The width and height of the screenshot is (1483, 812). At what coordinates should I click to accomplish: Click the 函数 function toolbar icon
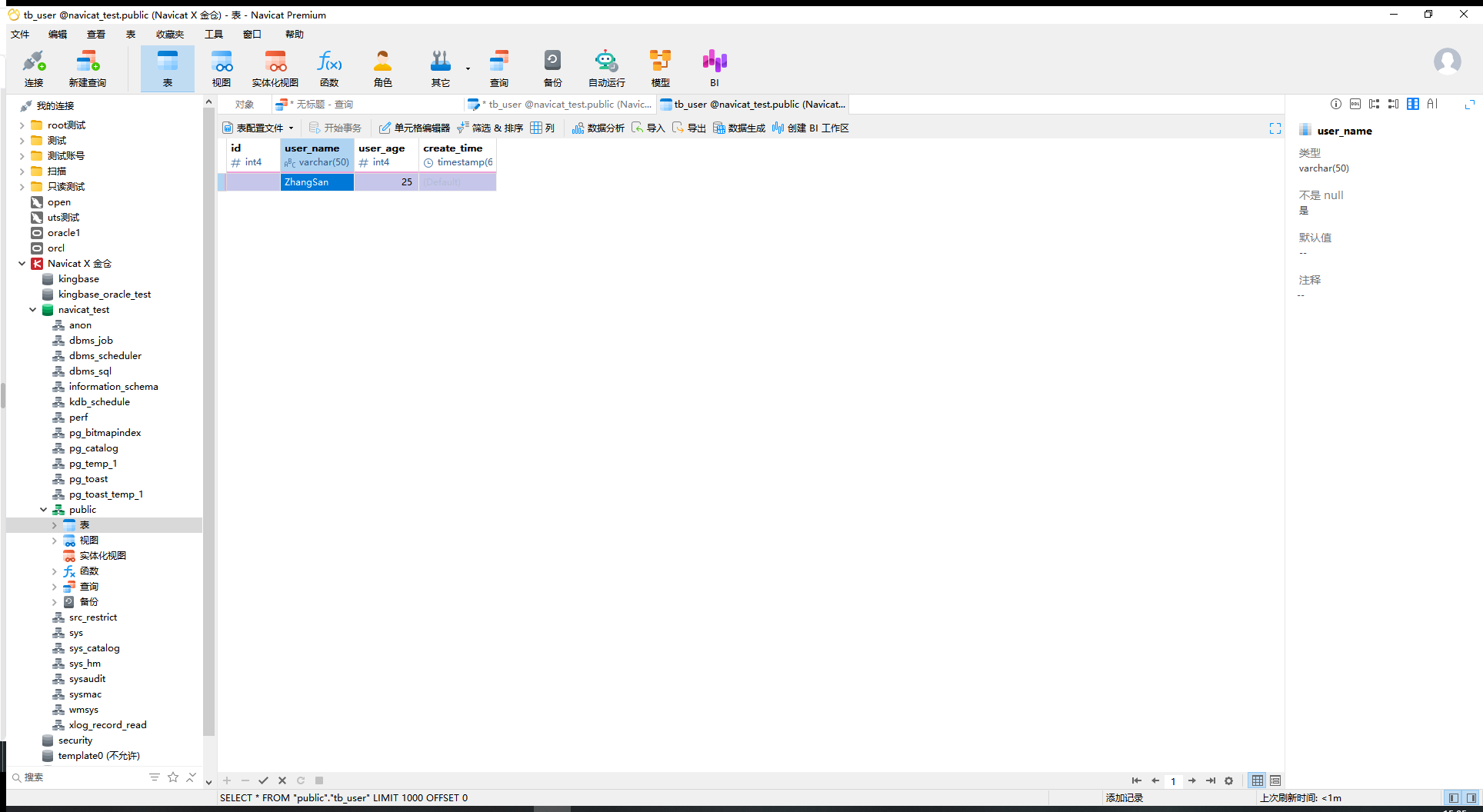(x=329, y=68)
